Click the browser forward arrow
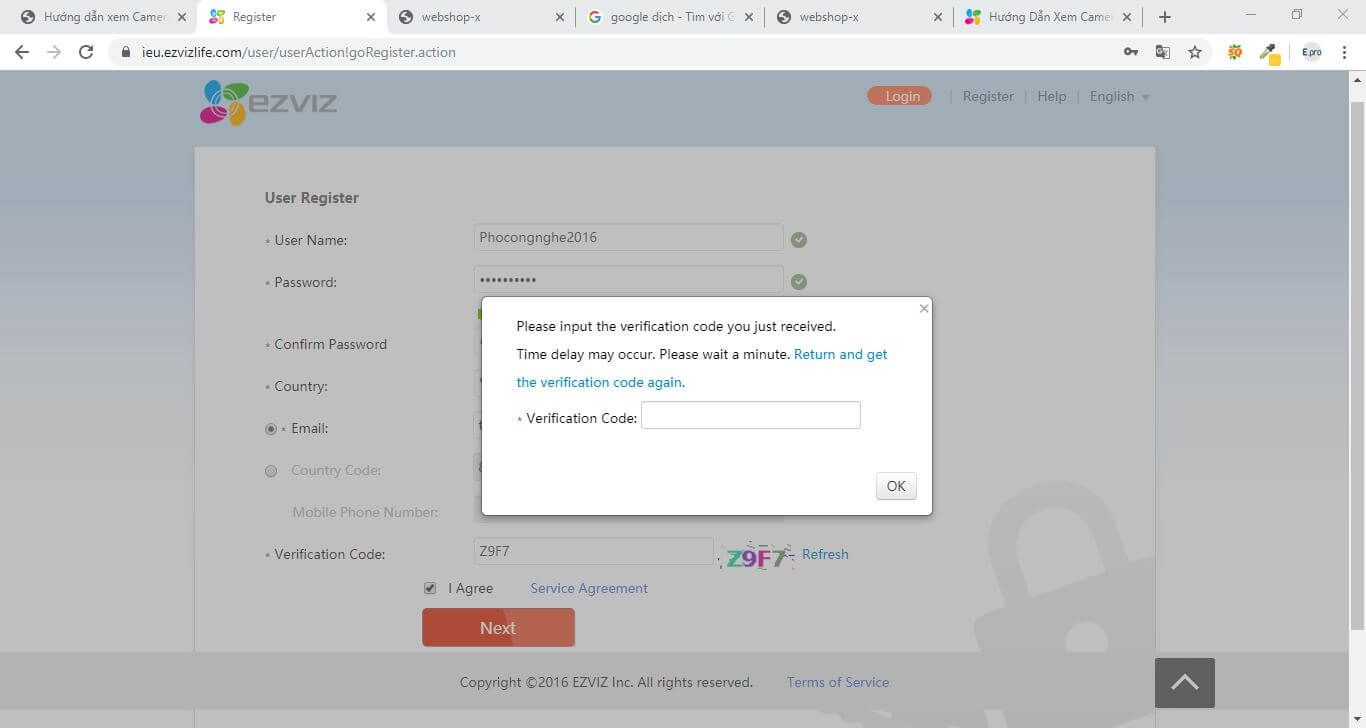Image resolution: width=1366 pixels, height=728 pixels. point(54,52)
